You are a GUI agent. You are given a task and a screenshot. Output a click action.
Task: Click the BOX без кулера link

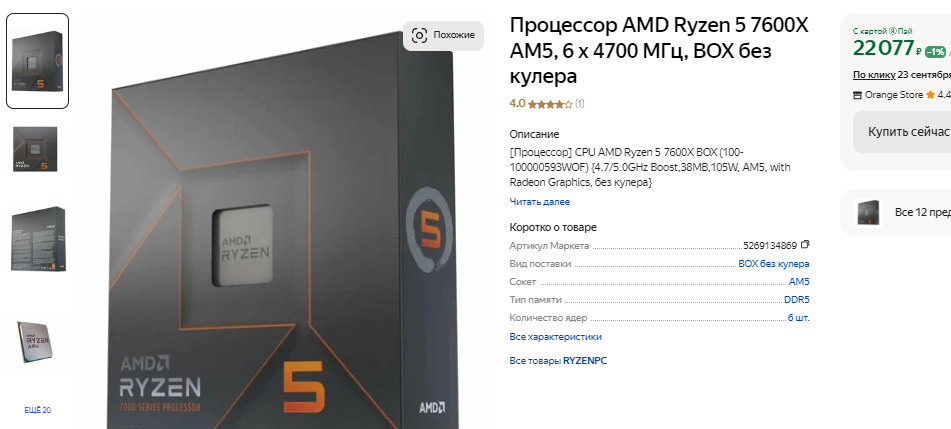773,264
